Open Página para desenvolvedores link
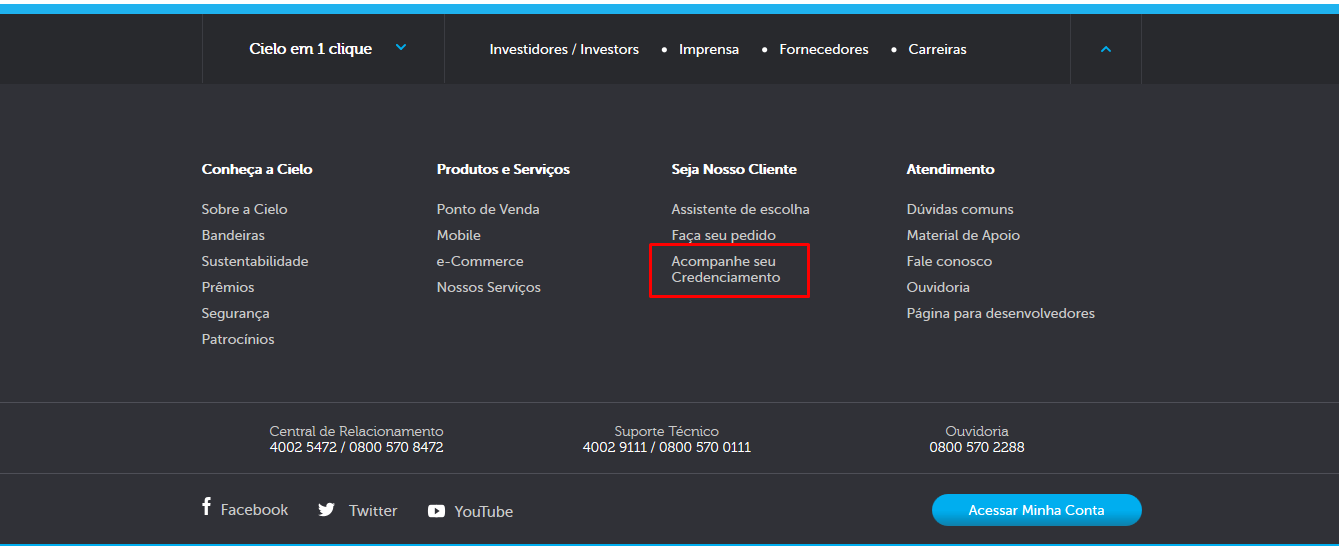Image resolution: width=1339 pixels, height=546 pixels. tap(1000, 313)
